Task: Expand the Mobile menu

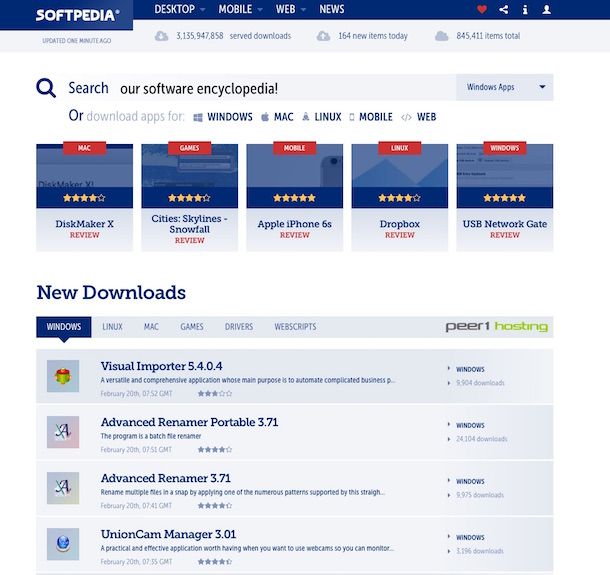Action: coord(240,9)
